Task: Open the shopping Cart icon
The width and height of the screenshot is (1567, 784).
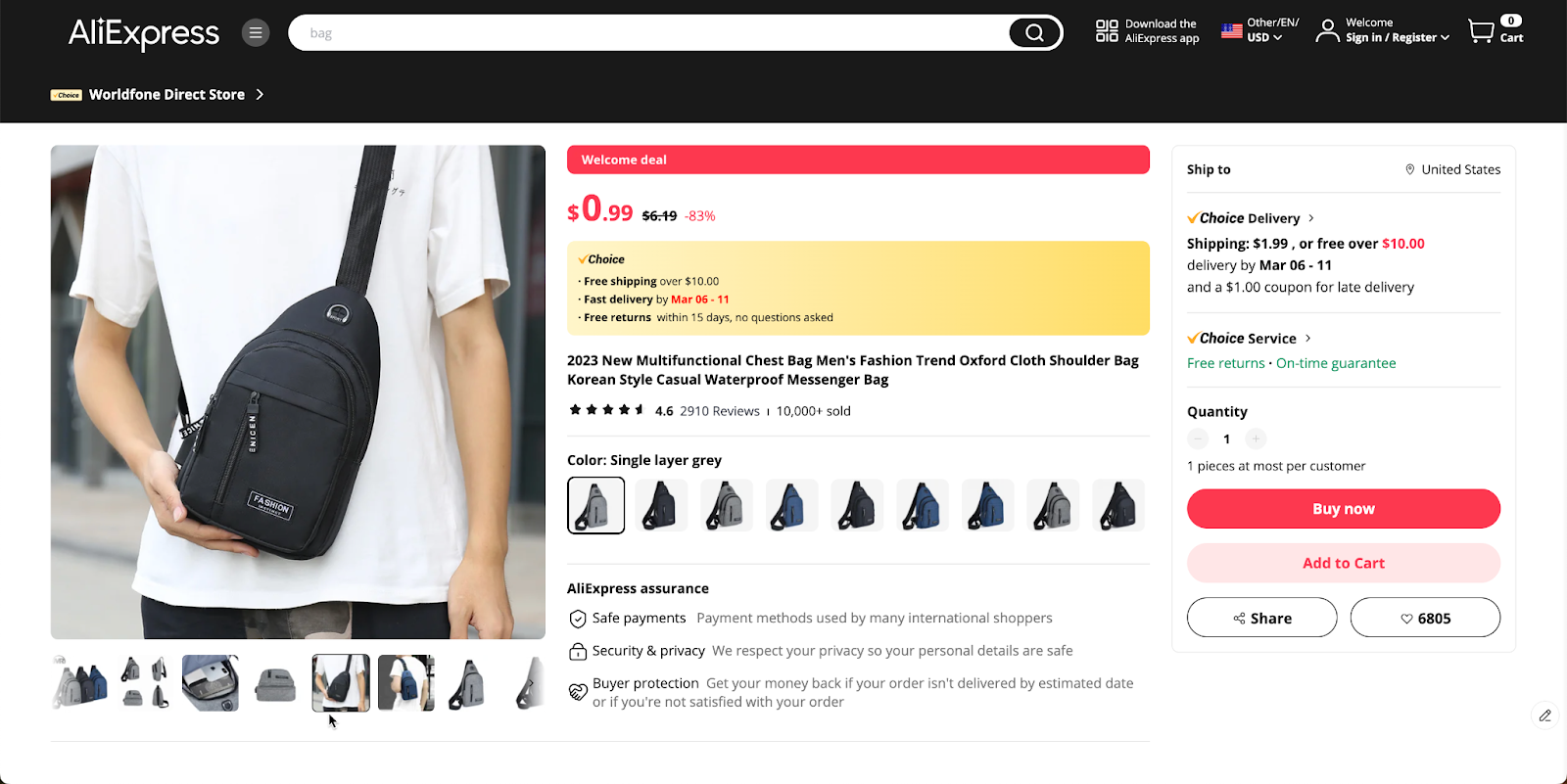Action: [1482, 30]
